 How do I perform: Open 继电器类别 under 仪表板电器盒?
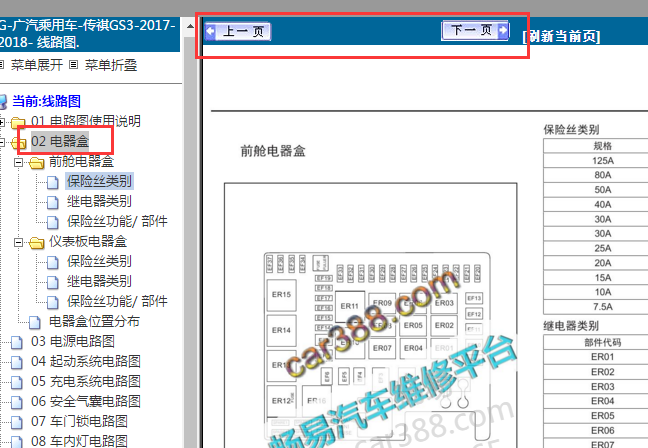click(x=99, y=281)
